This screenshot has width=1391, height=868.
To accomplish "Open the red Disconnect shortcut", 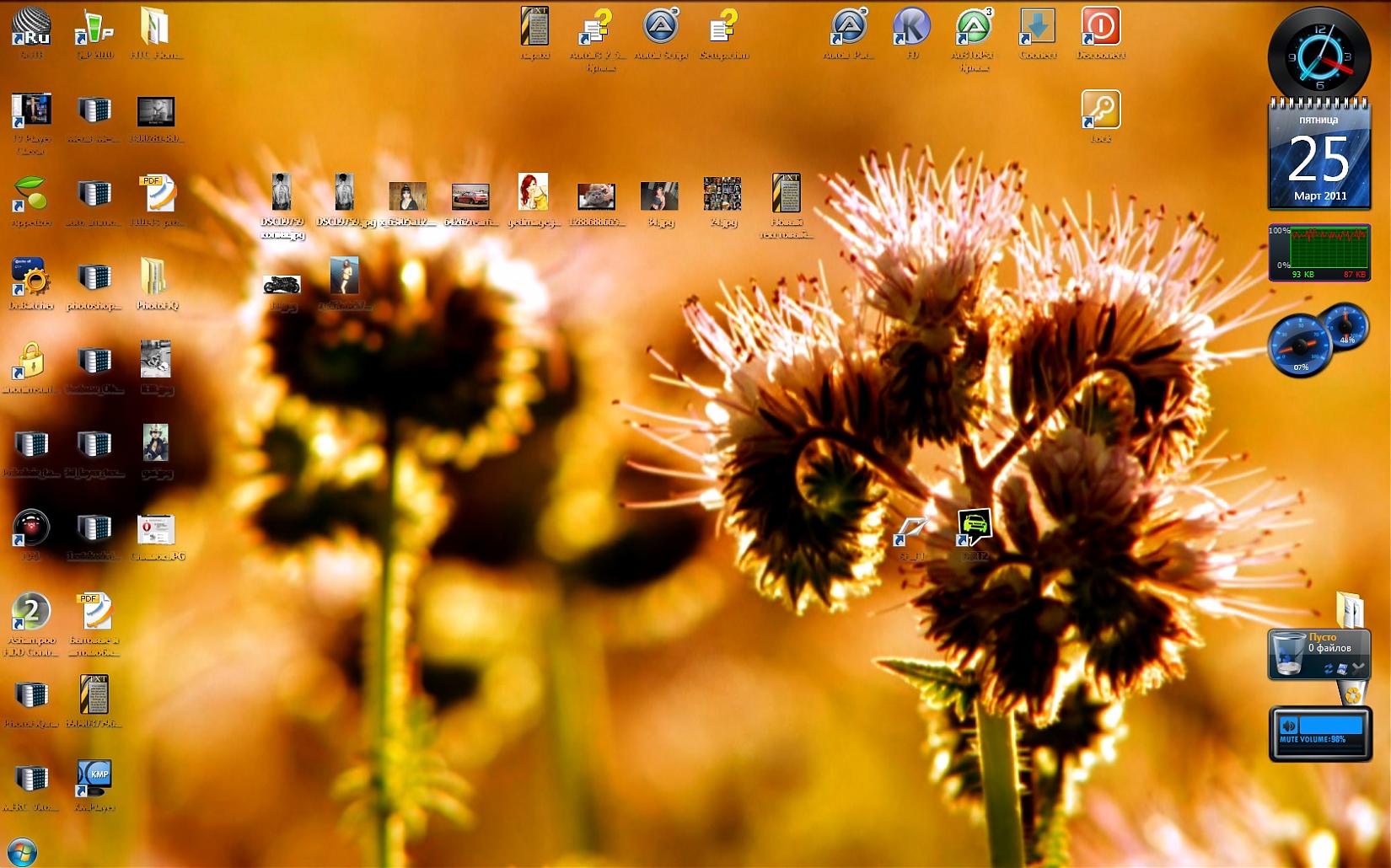I will click(x=1100, y=28).
